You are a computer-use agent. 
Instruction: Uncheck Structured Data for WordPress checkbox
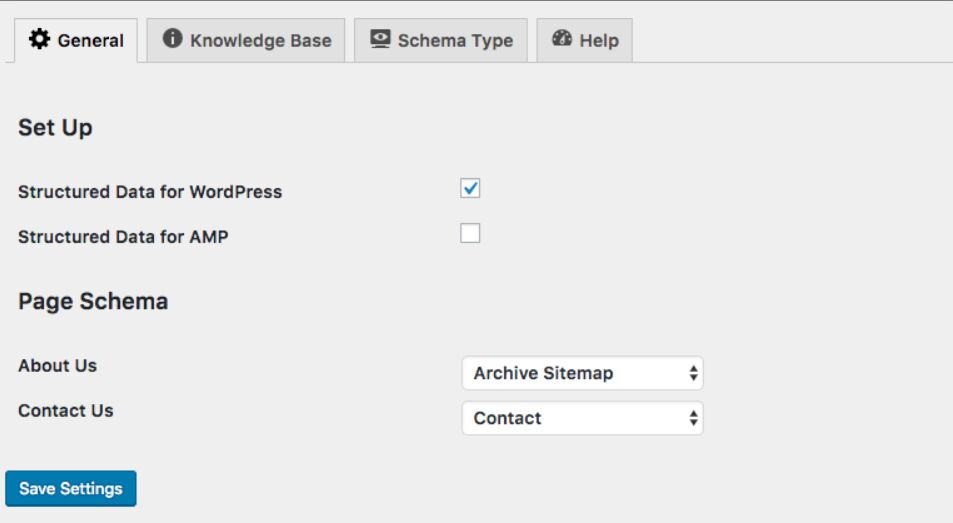tap(470, 188)
